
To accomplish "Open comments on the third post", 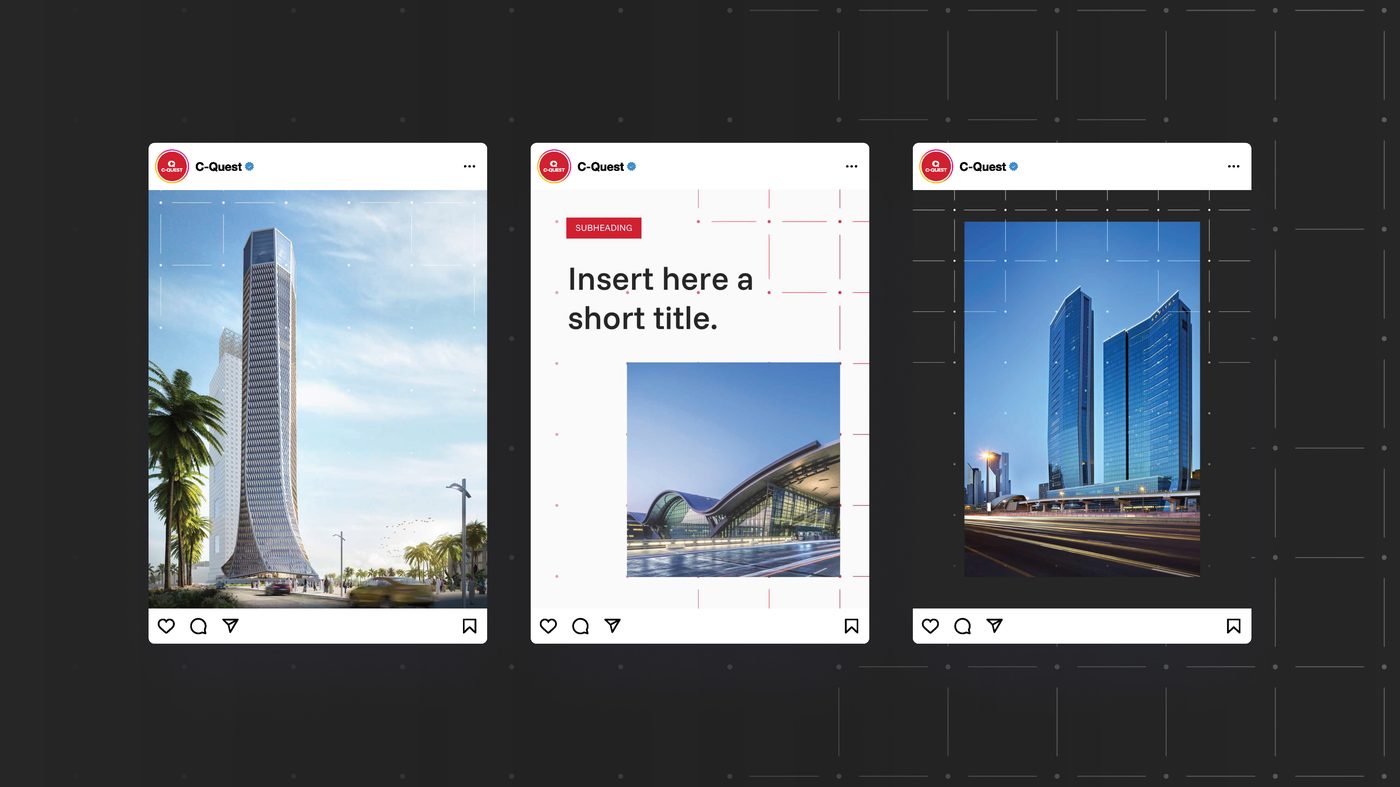I will (x=962, y=625).
